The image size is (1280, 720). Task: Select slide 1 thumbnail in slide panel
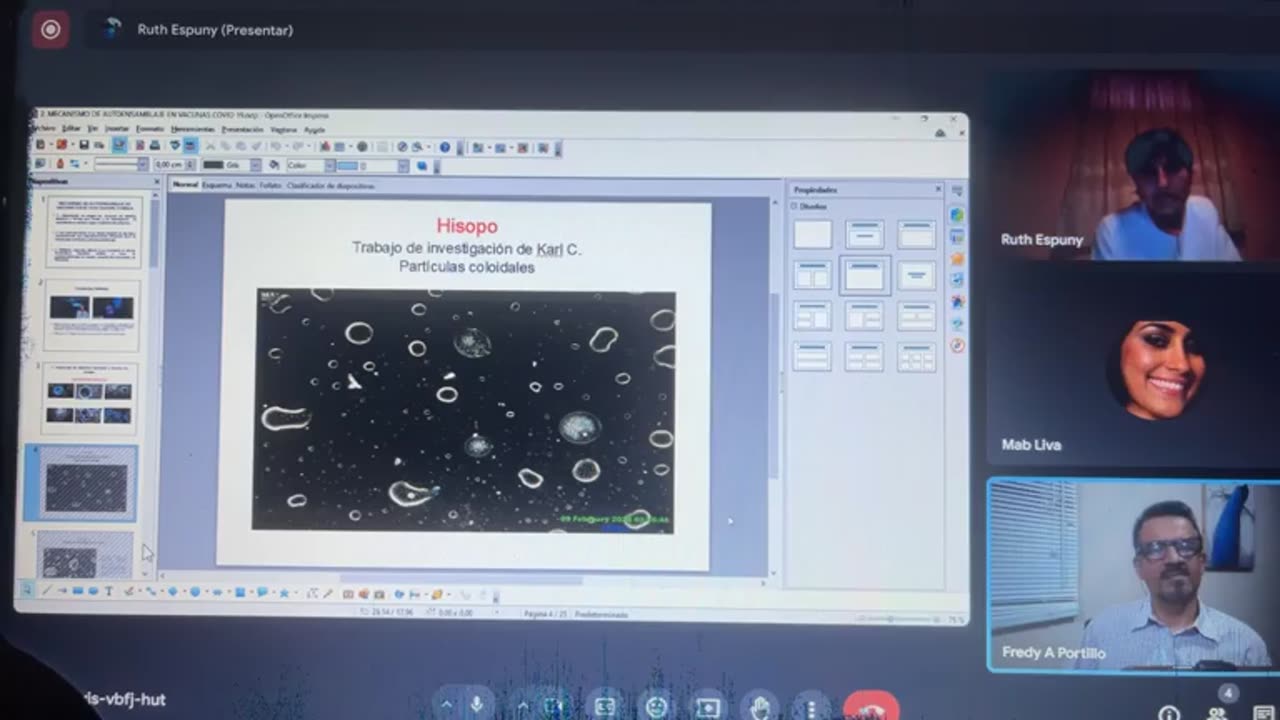click(94, 231)
